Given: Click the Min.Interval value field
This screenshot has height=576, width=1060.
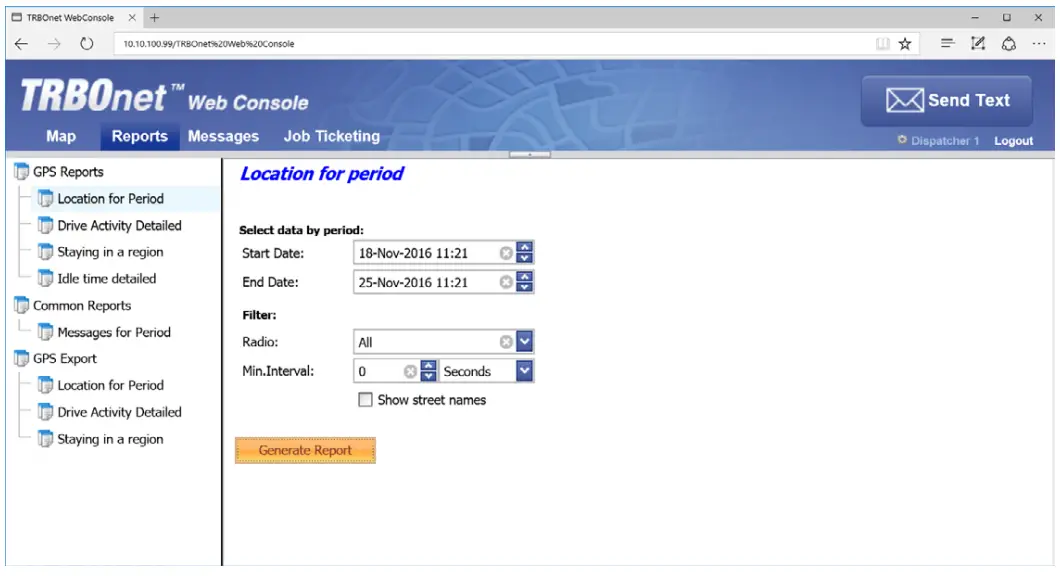Looking at the screenshot, I should [x=379, y=371].
